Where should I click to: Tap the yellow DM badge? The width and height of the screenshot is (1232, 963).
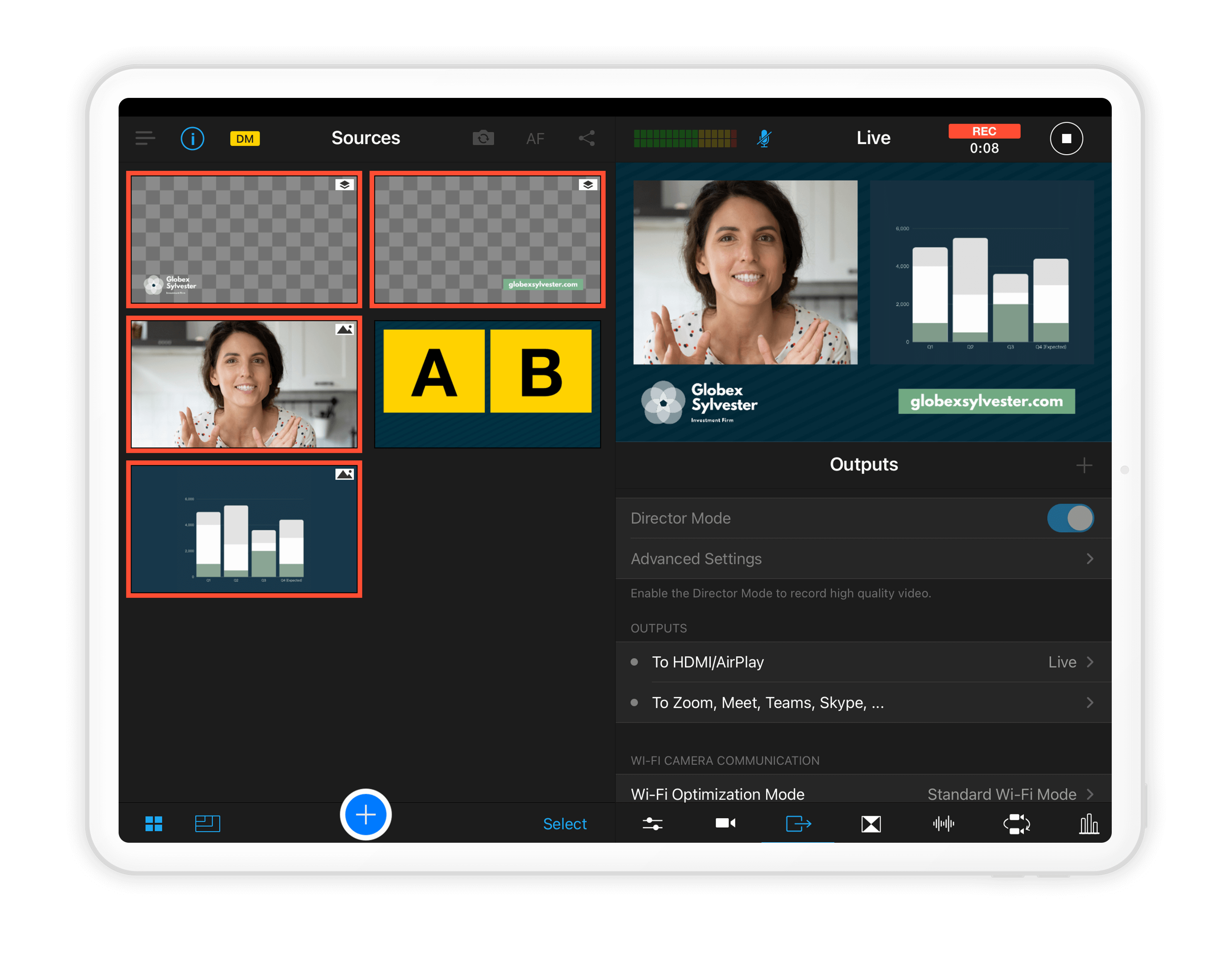[245, 139]
